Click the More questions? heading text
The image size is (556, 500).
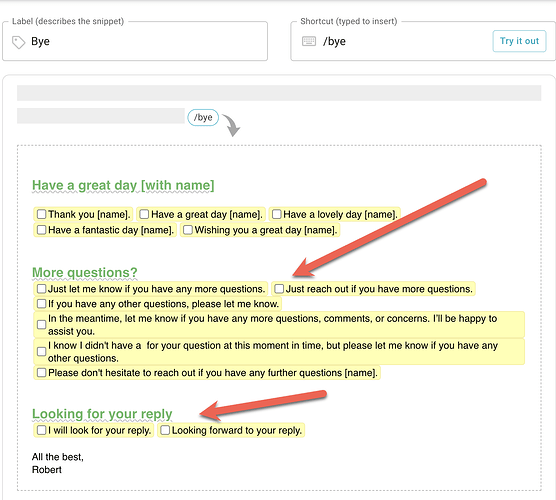84,272
